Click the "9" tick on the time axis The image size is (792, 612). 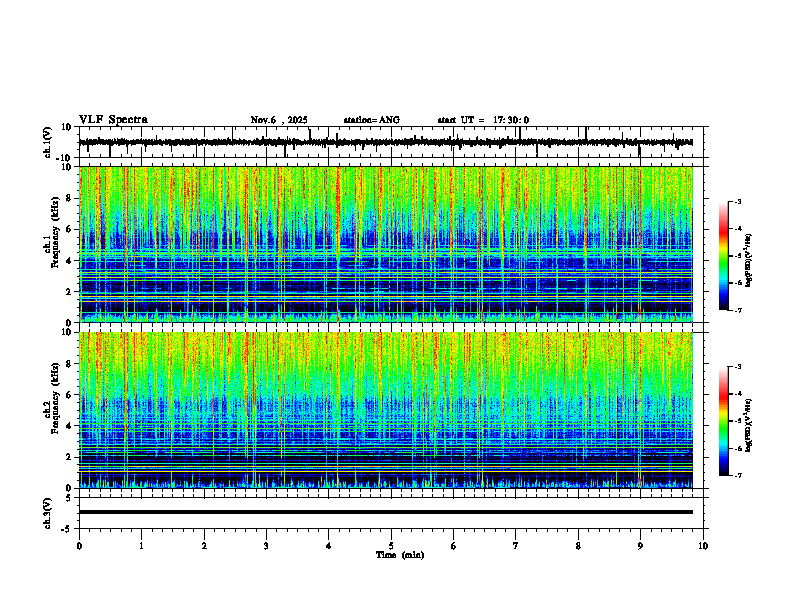pyautogui.click(x=640, y=546)
